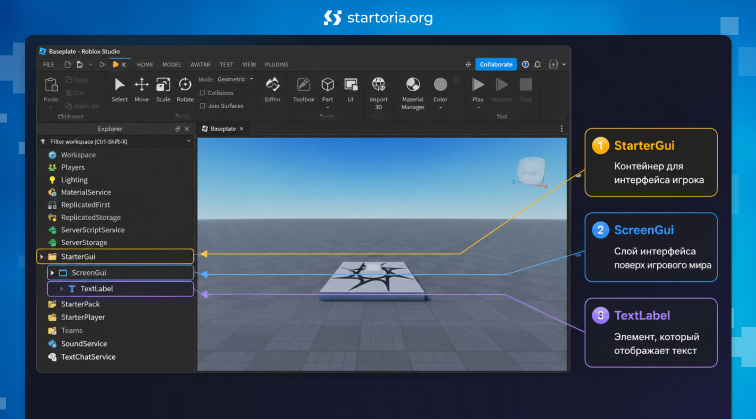Launch the Material Manager
Screen dimensions: 756x419
[x=413, y=85]
